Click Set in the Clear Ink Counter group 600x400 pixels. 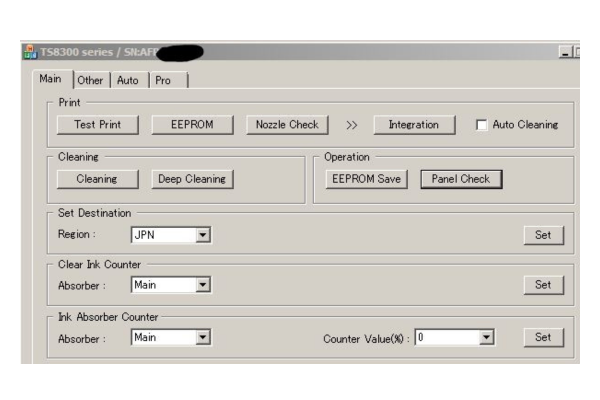[543, 285]
